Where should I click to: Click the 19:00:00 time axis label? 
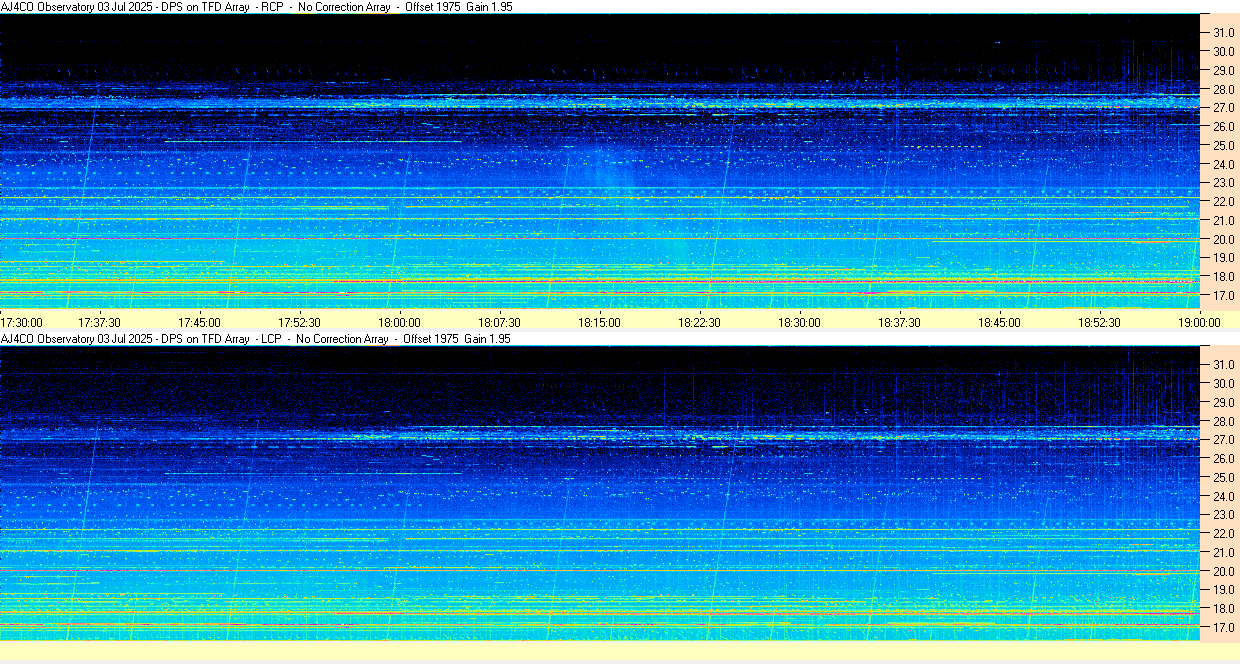click(1199, 322)
